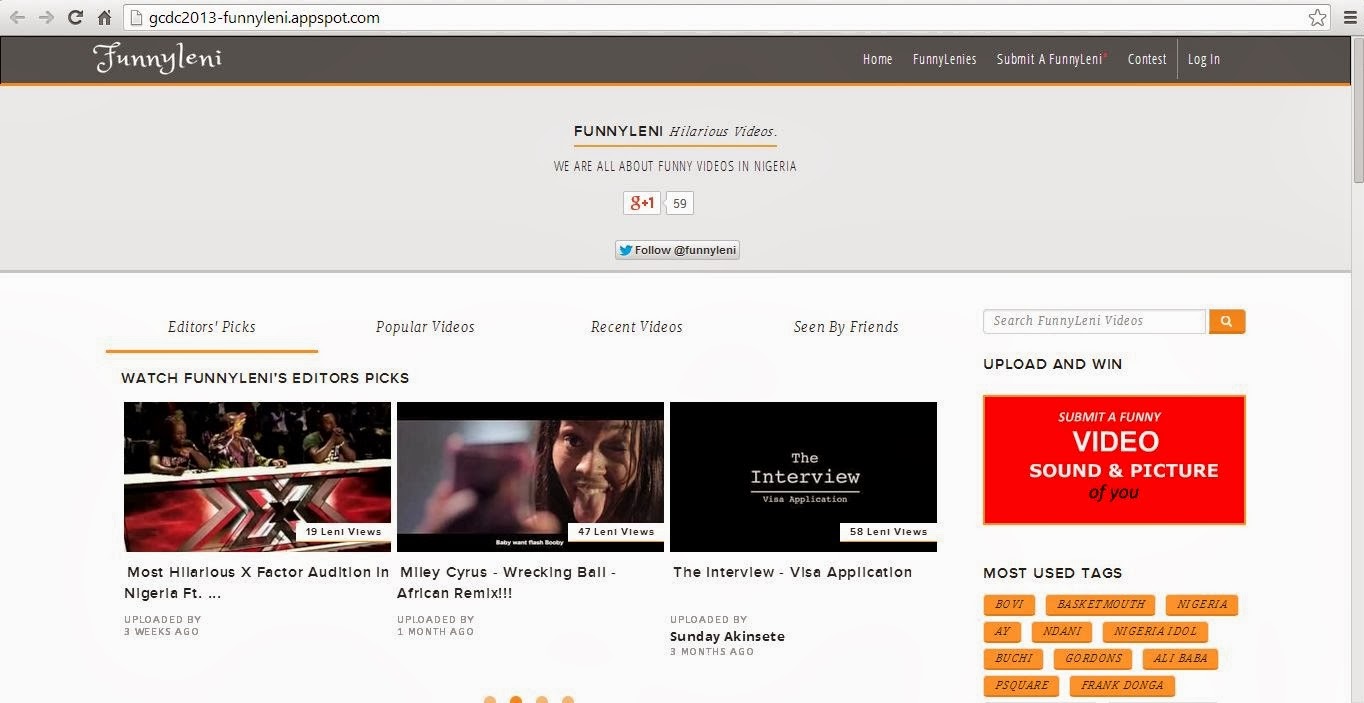Reload the page with the refresh icon
The height and width of the screenshot is (703, 1364).
pyautogui.click(x=75, y=17)
